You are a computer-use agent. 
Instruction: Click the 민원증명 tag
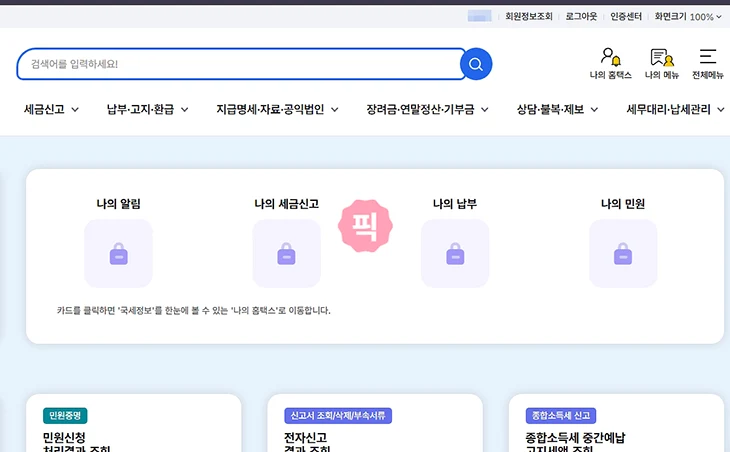[x=65, y=415]
